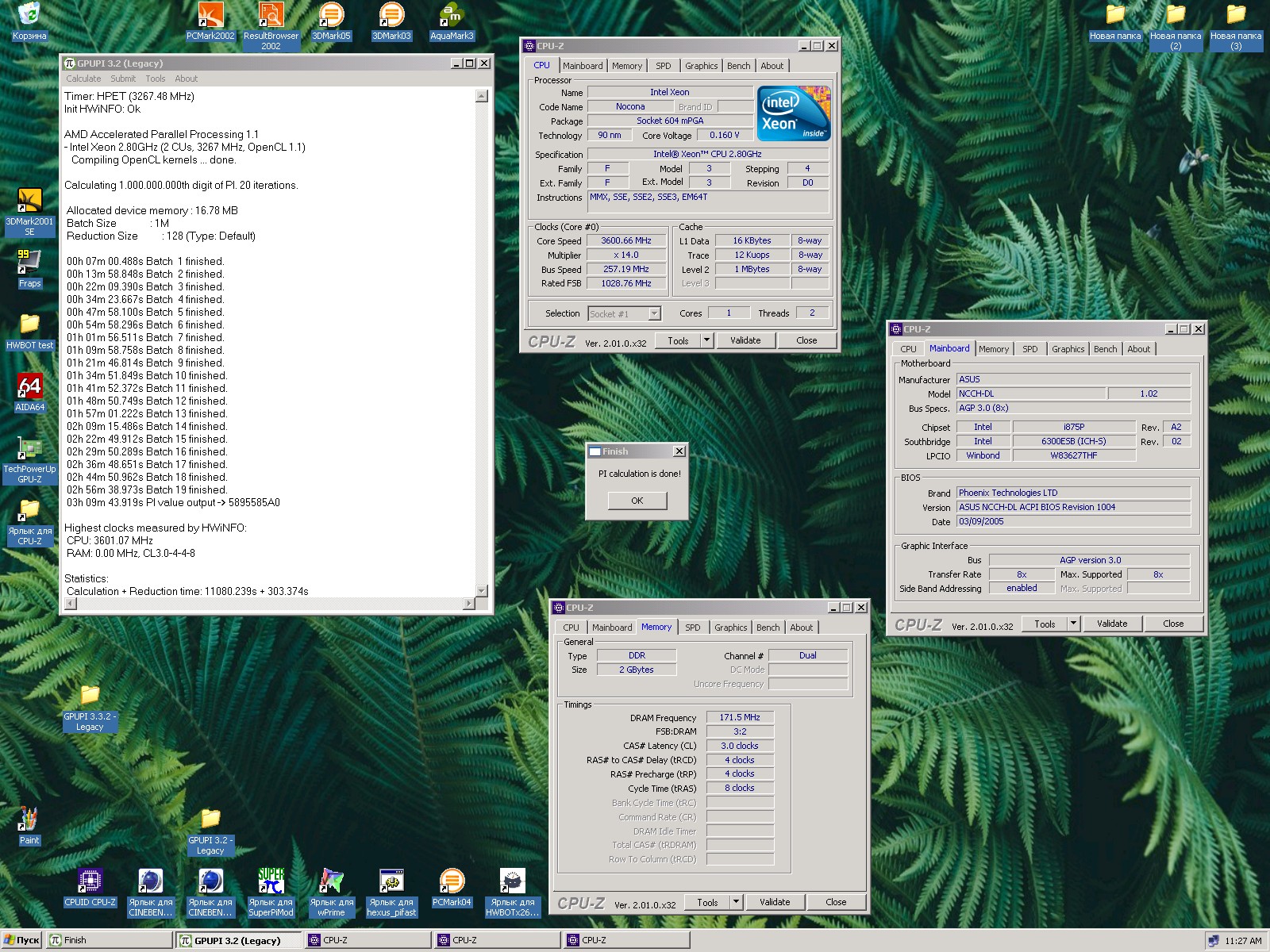Click the DRAM Frequency 171.5 MHz value
The image size is (1270, 952).
tap(740, 717)
